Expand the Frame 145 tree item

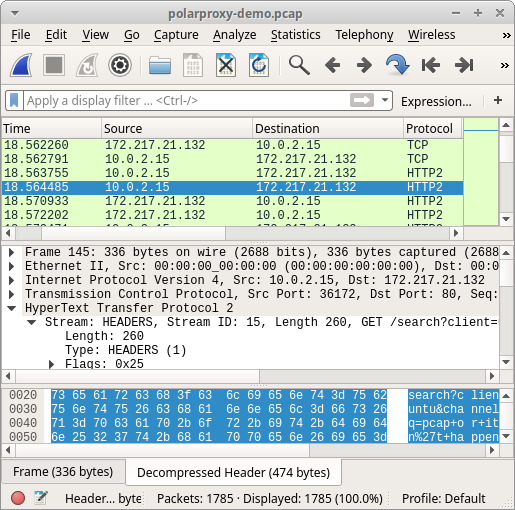coord(11,252)
